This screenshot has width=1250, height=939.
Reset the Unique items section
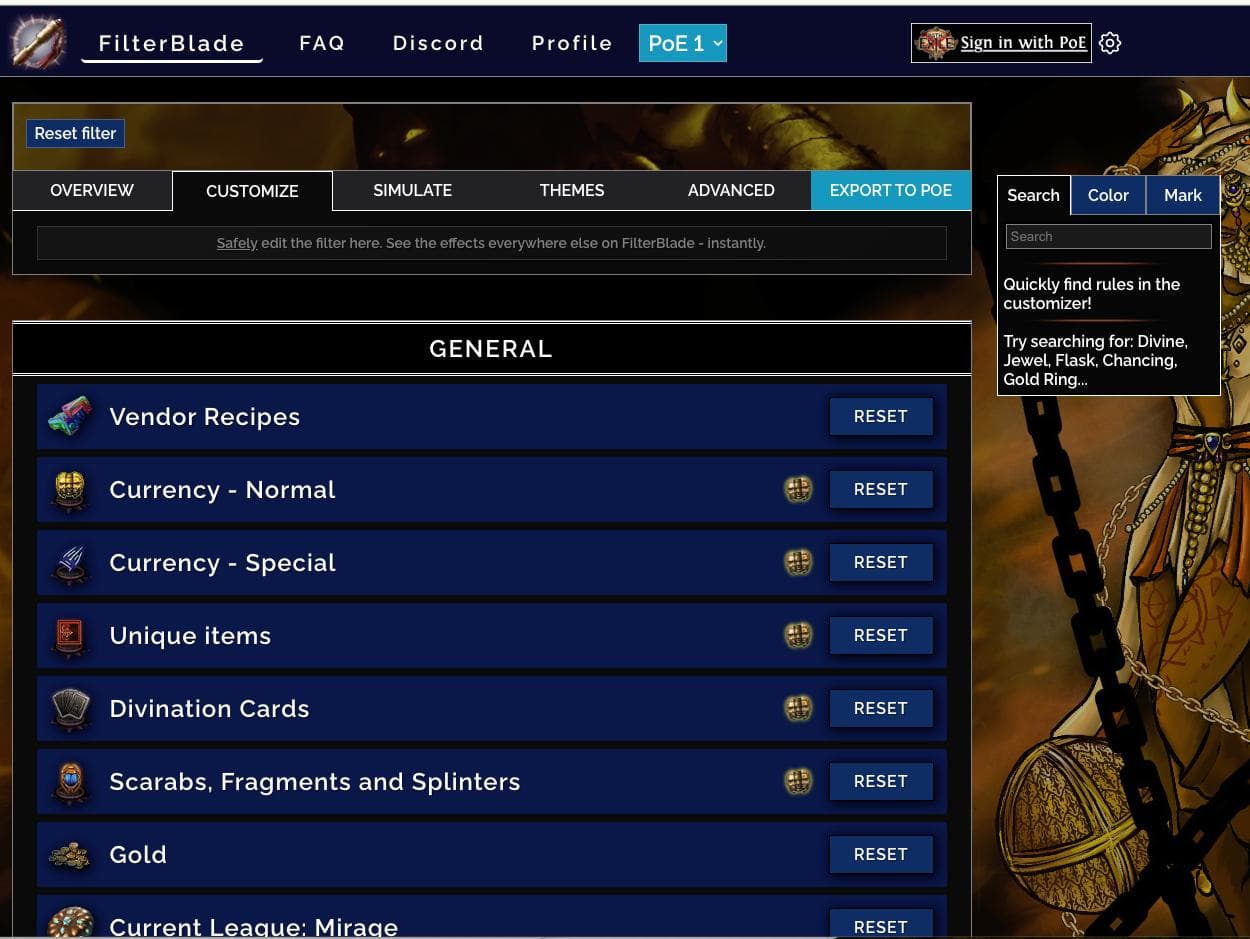coord(881,635)
